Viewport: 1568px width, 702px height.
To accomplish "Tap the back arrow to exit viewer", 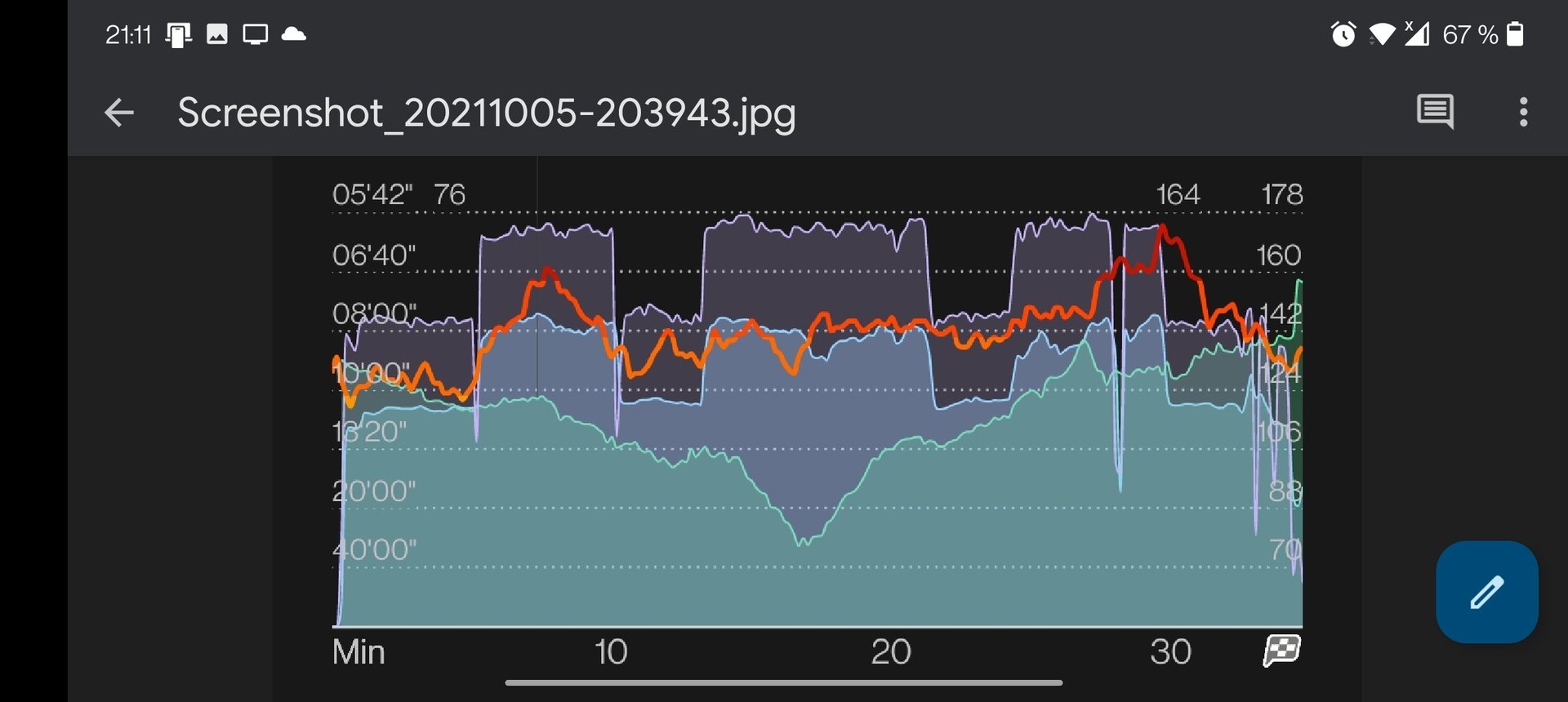I will [119, 113].
